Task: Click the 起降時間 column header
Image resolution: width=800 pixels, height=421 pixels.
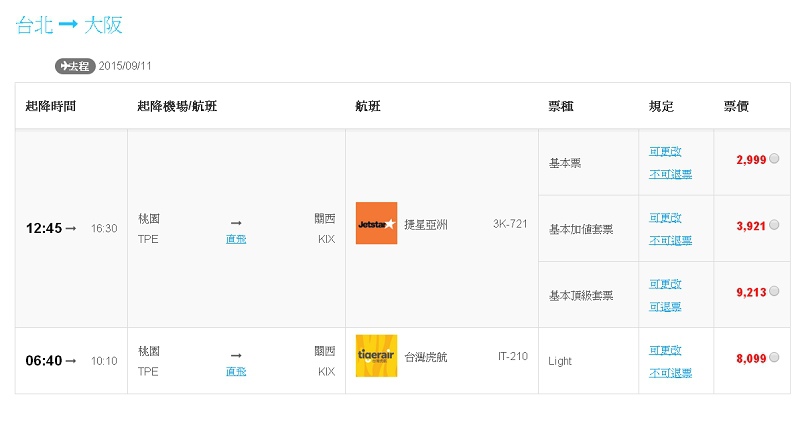Action: 51,106
